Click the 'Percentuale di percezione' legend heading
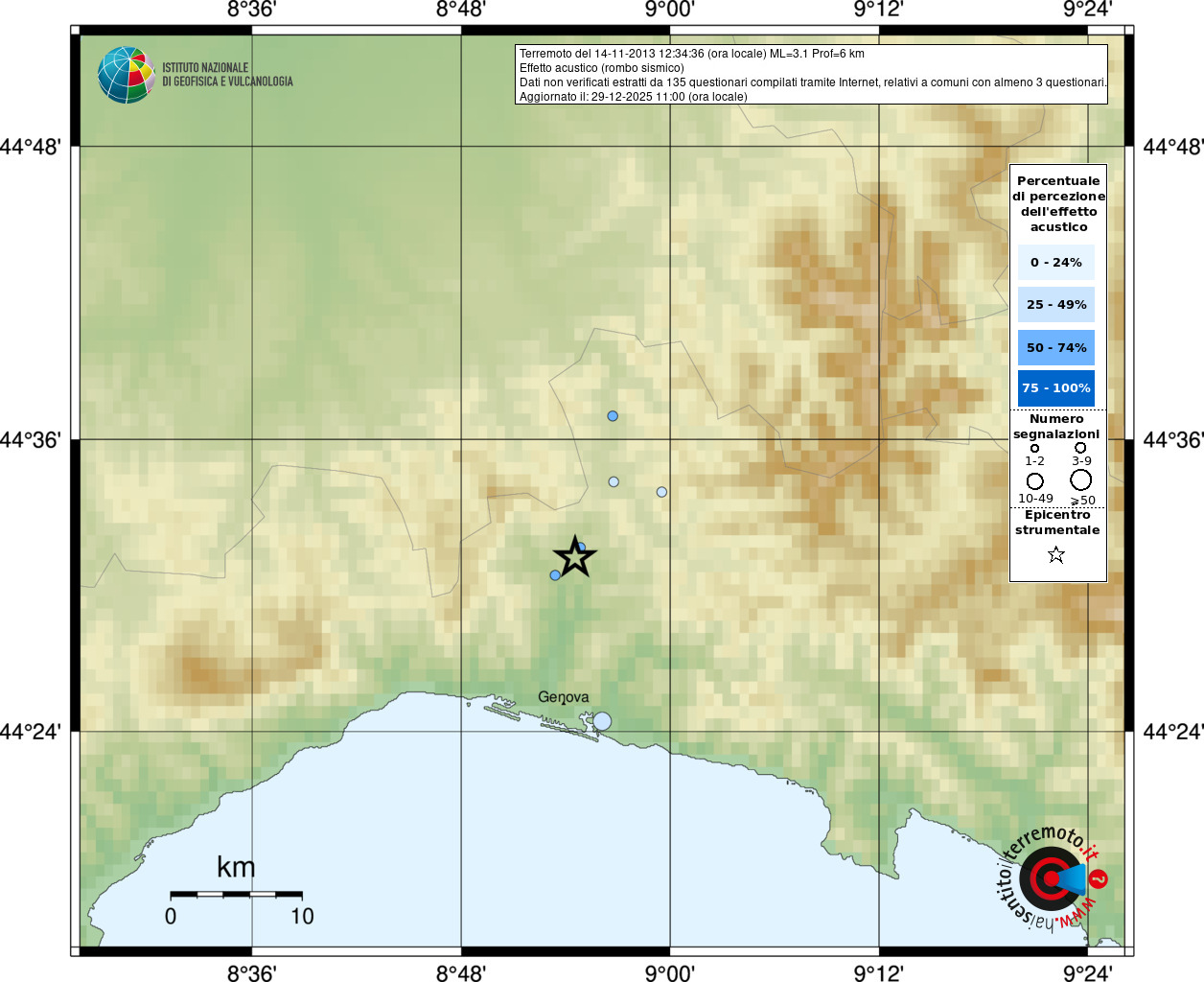This screenshot has height=982, width=1204. pos(1058,203)
